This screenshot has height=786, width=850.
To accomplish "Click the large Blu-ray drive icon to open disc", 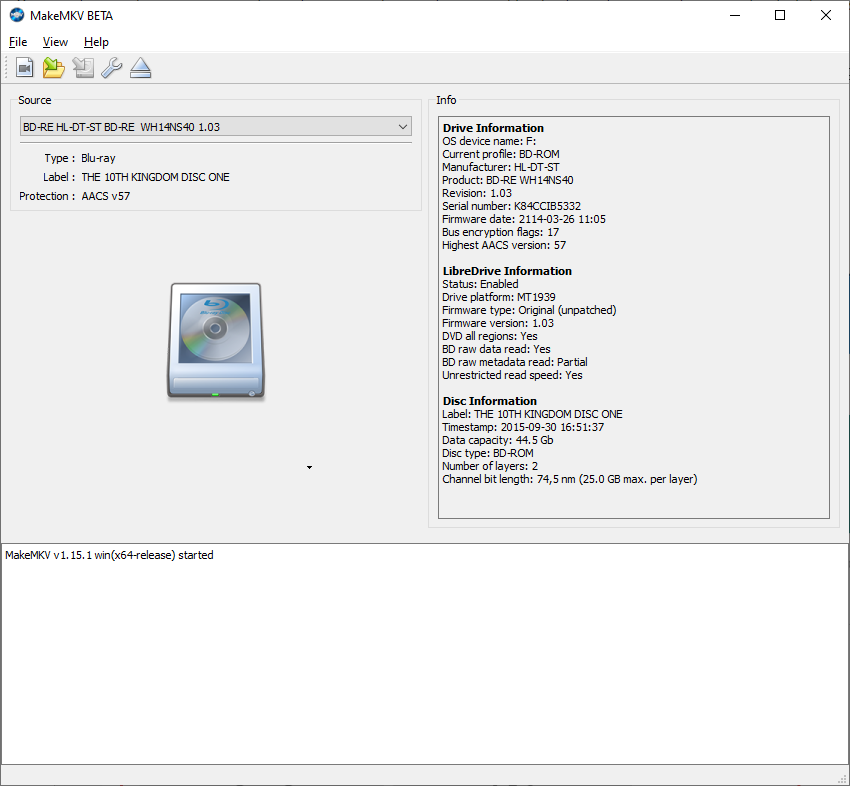I will (216, 342).
